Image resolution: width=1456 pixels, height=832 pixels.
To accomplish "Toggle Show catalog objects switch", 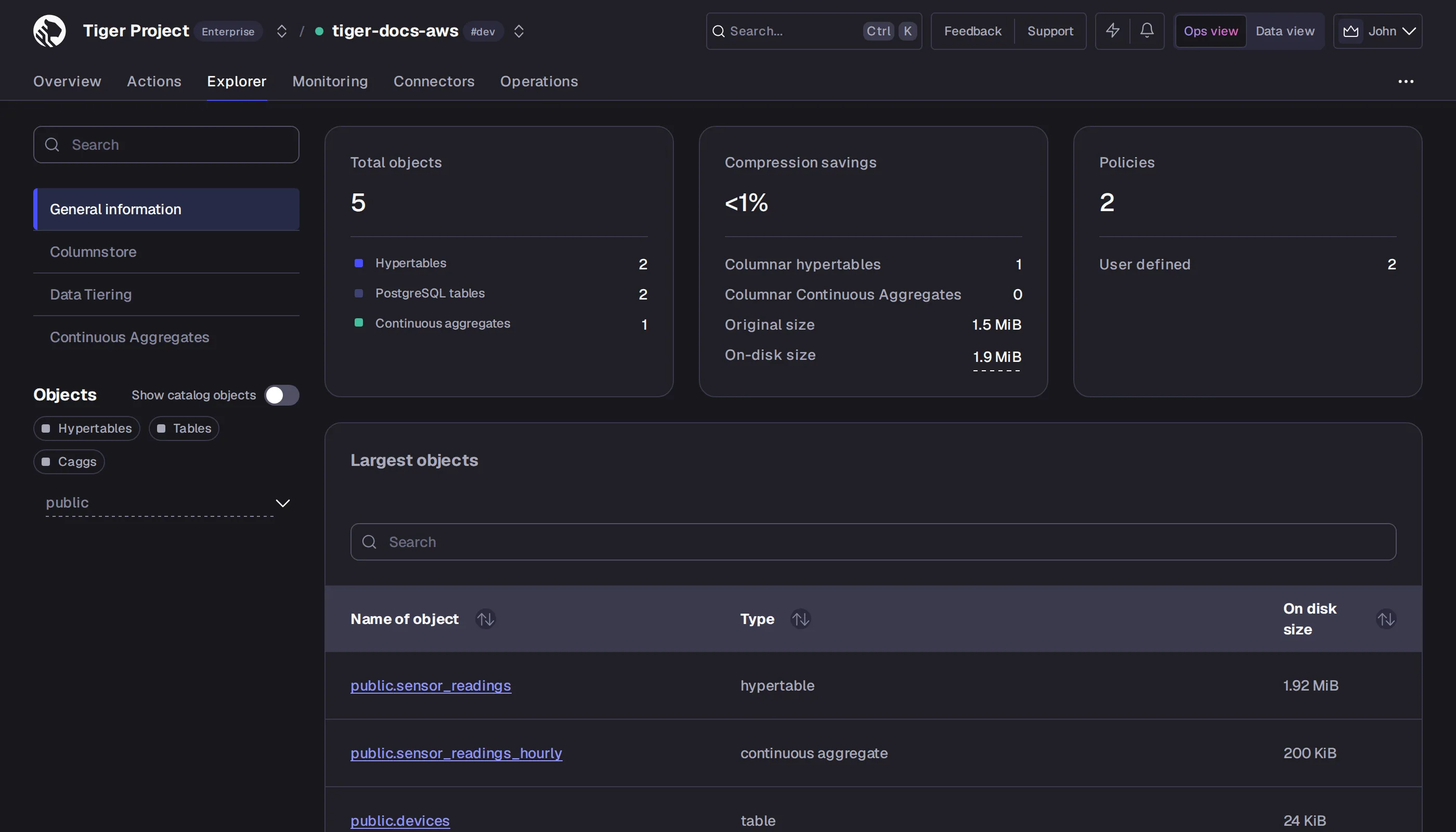I will pyautogui.click(x=282, y=395).
